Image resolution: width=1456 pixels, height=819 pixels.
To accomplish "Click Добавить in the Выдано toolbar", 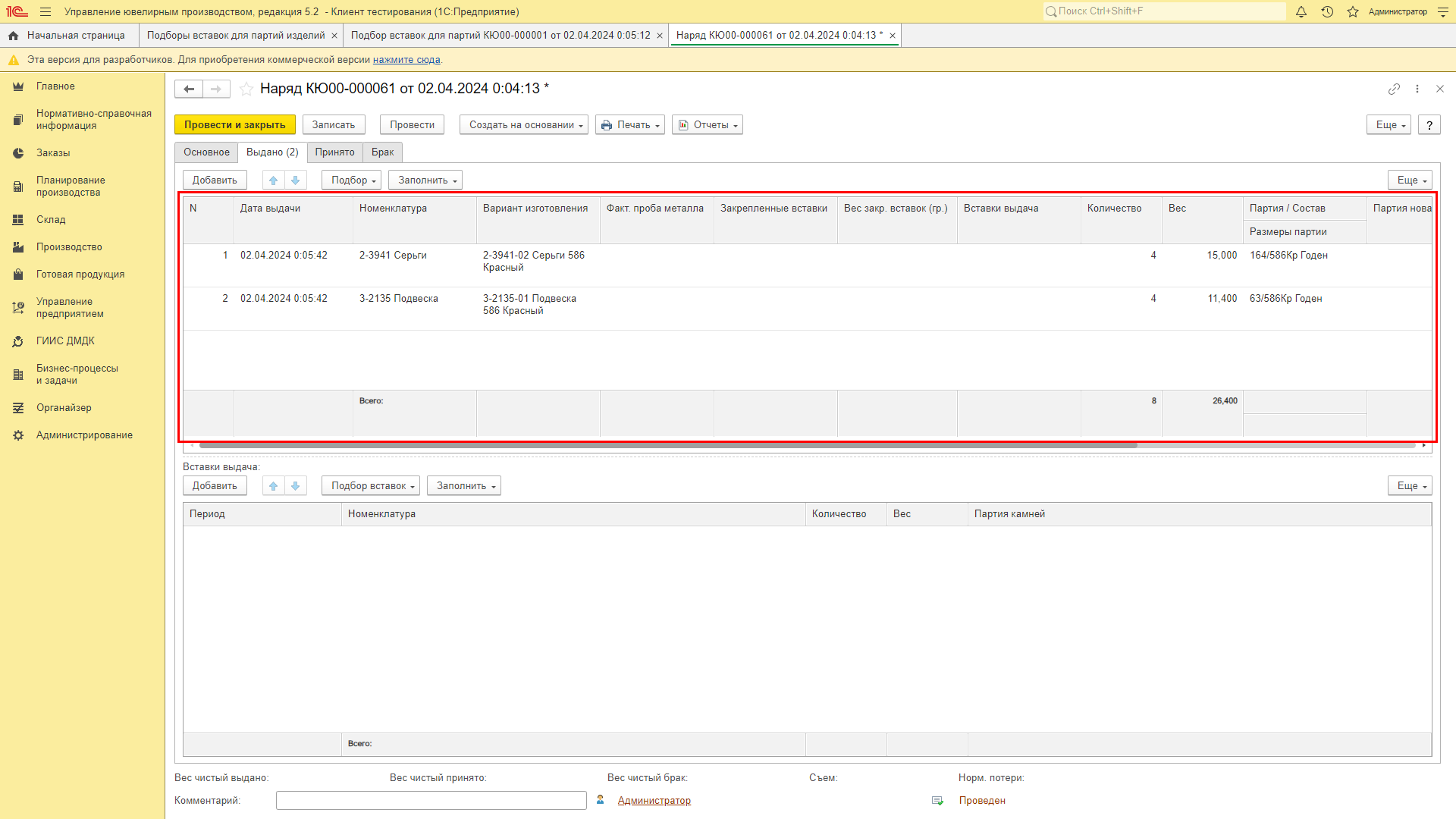I will (x=215, y=180).
